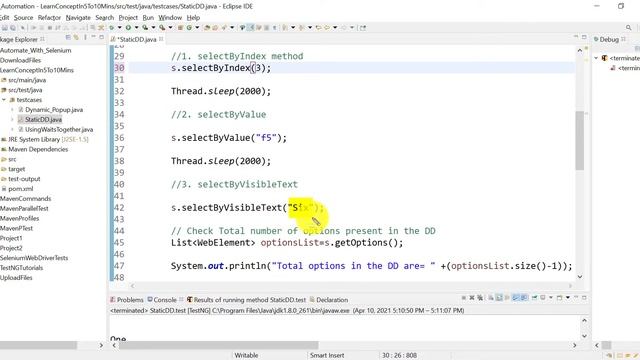This screenshot has height=360, width=640.
Task: Click the magnifier search icon at top right
Action: [x=629, y=28]
